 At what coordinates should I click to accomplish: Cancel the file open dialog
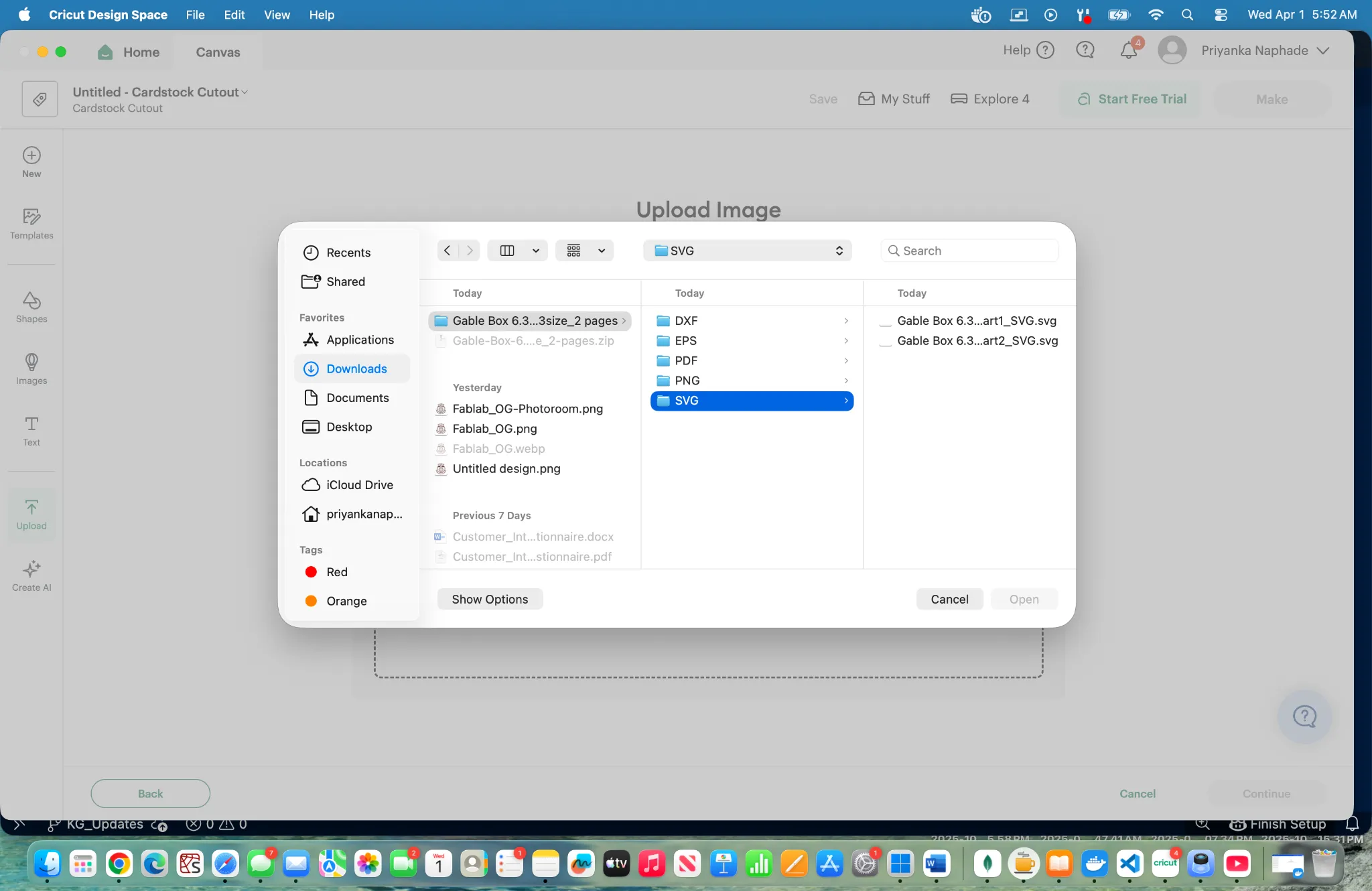tap(949, 599)
